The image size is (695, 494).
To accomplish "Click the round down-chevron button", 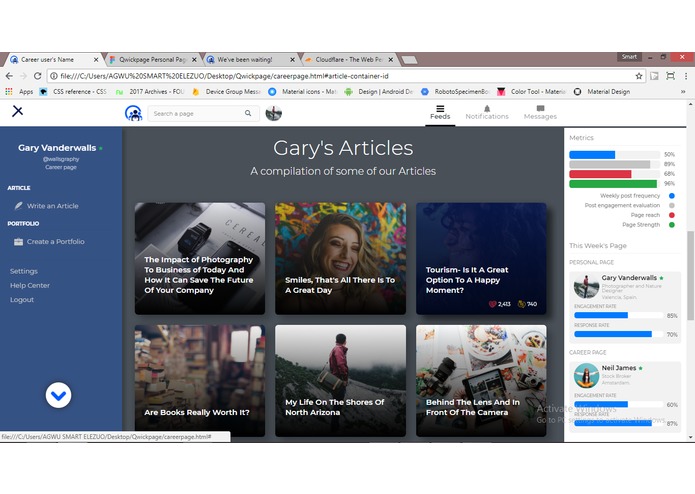I will pos(58,395).
